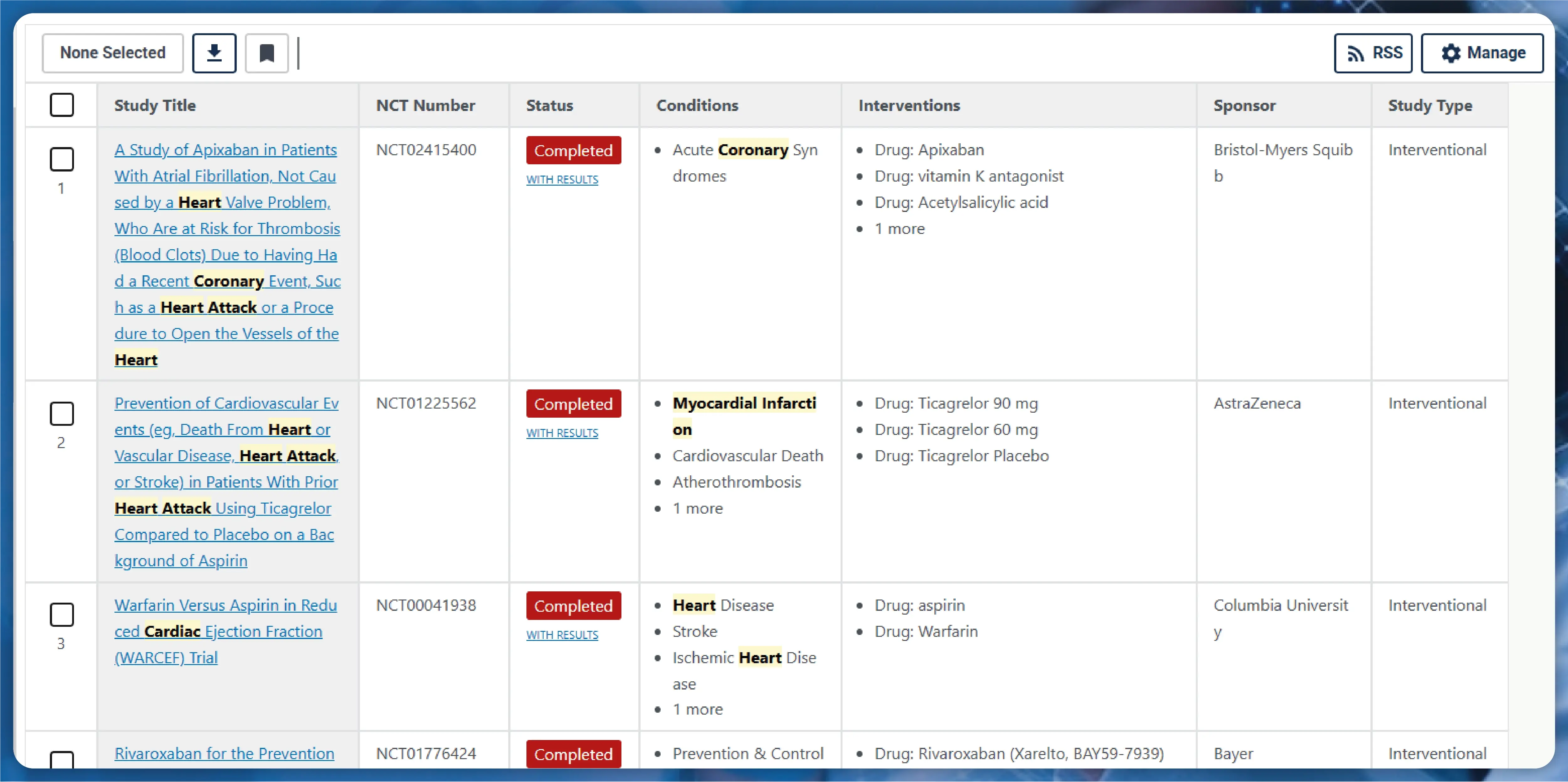The height and width of the screenshot is (782, 1568).
Task: Click the bookmark save icon button
Action: (267, 53)
